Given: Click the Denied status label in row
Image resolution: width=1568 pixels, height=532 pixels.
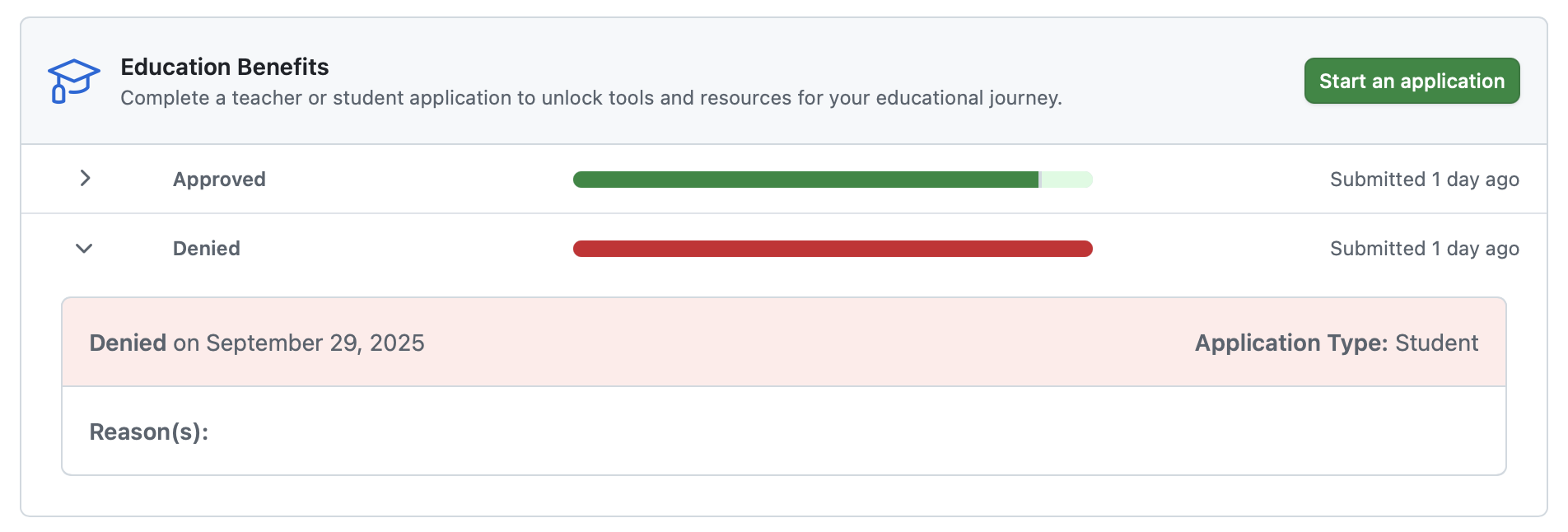Looking at the screenshot, I should coord(207,249).
